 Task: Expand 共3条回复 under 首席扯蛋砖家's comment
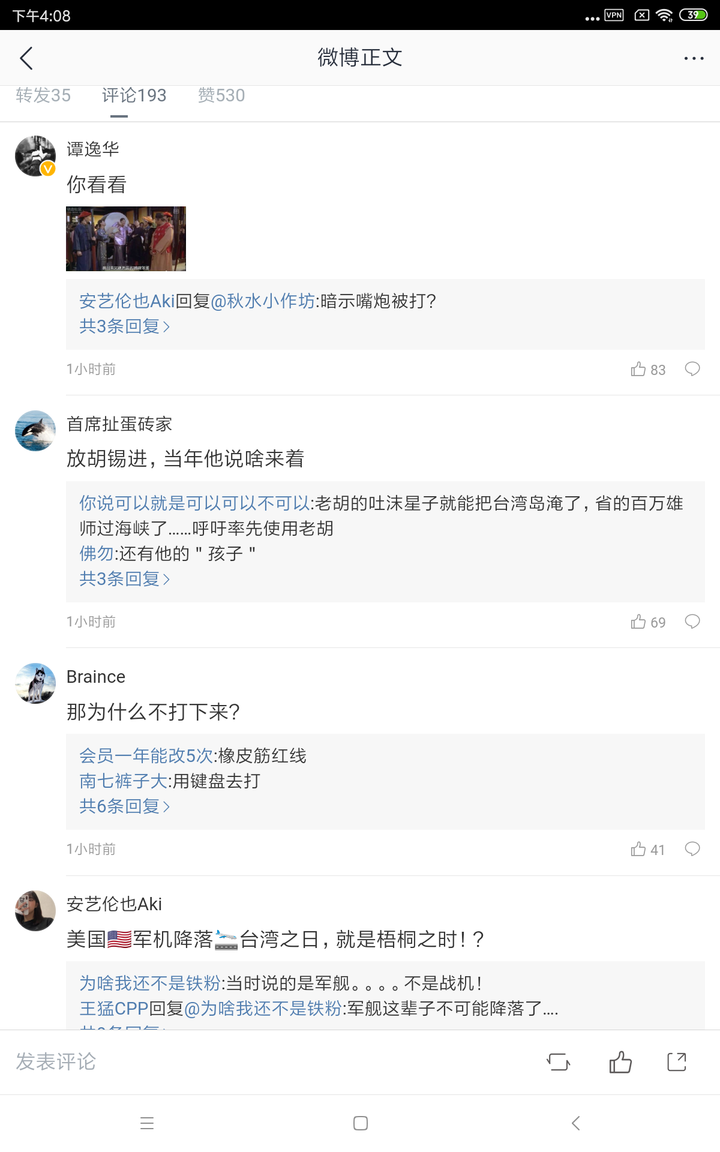point(125,579)
